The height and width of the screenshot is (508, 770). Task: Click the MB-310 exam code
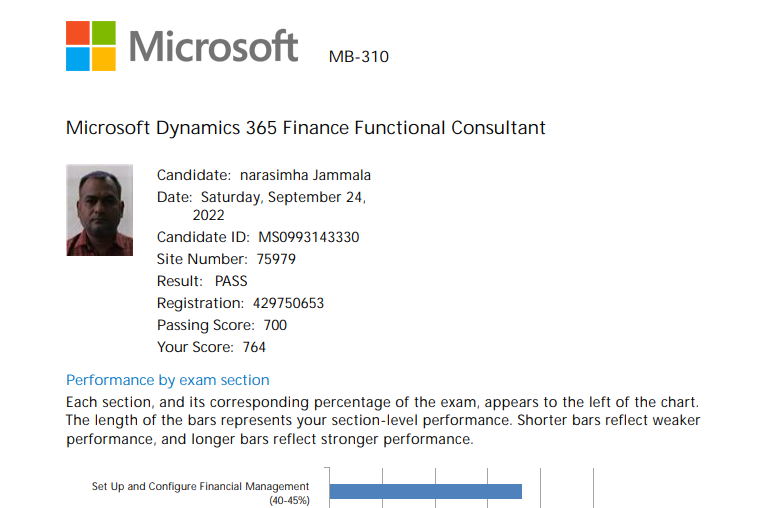point(358,57)
